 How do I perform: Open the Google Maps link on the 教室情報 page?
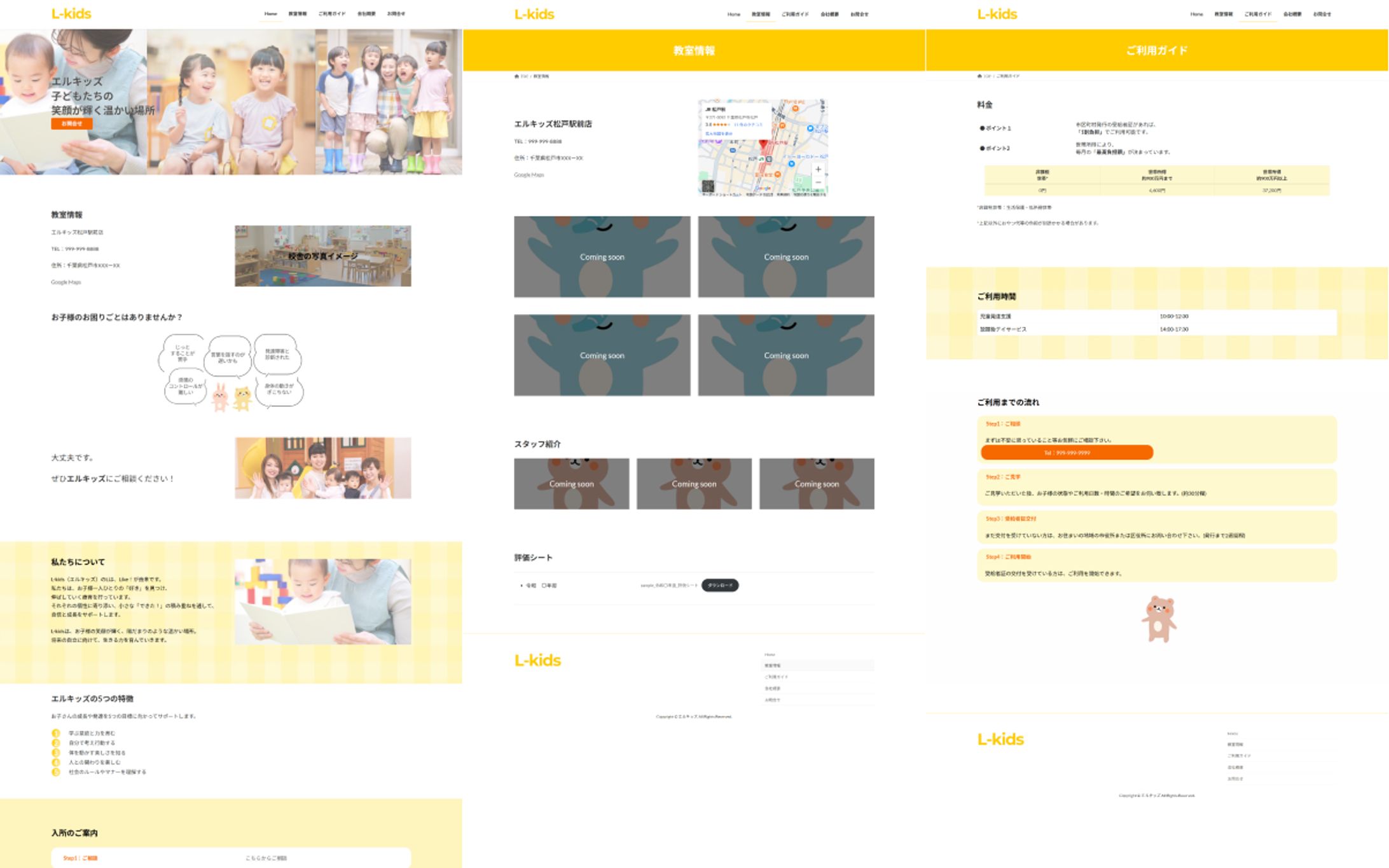click(529, 175)
